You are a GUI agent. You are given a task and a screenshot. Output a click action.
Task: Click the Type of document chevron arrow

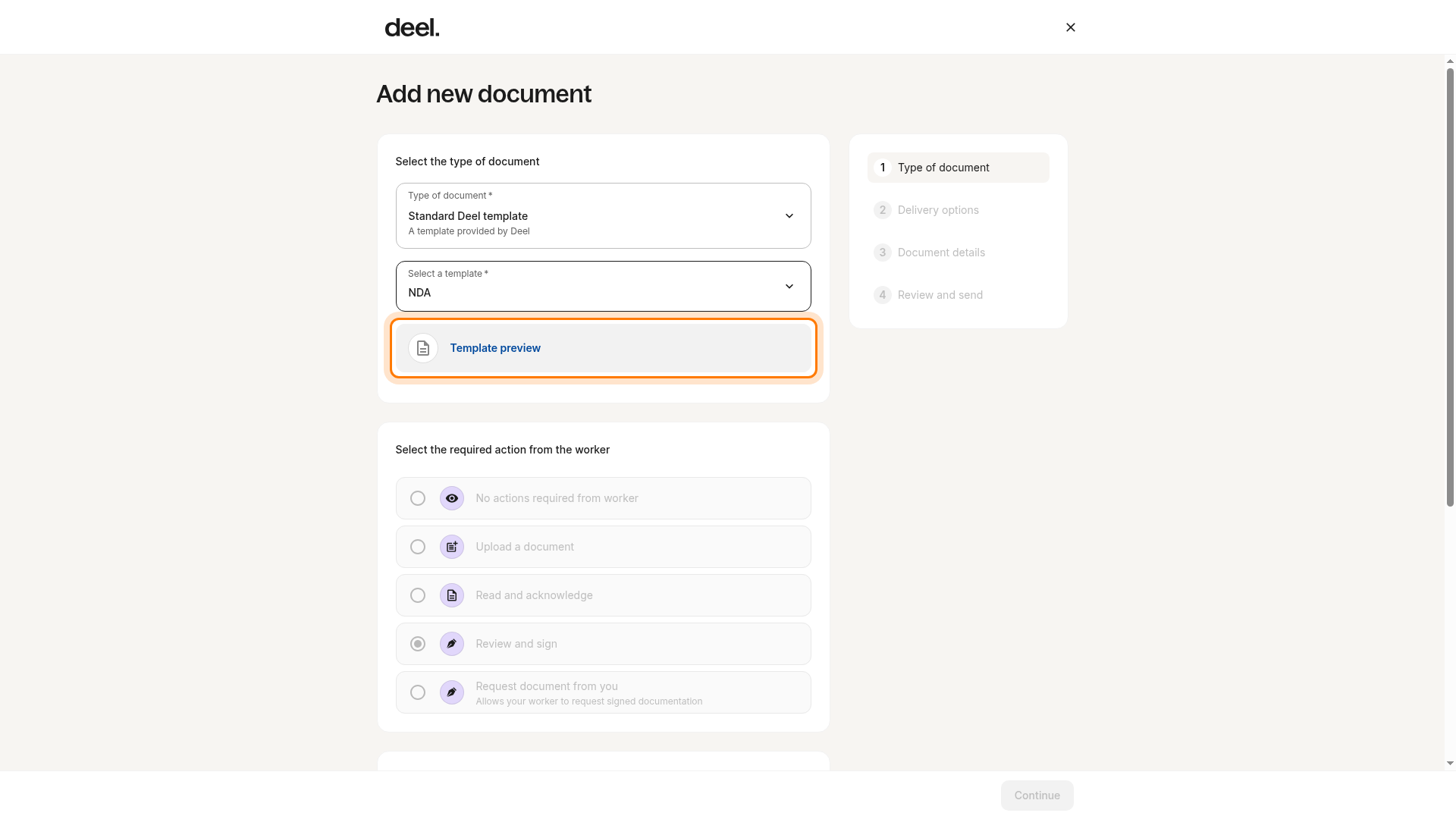(x=789, y=216)
